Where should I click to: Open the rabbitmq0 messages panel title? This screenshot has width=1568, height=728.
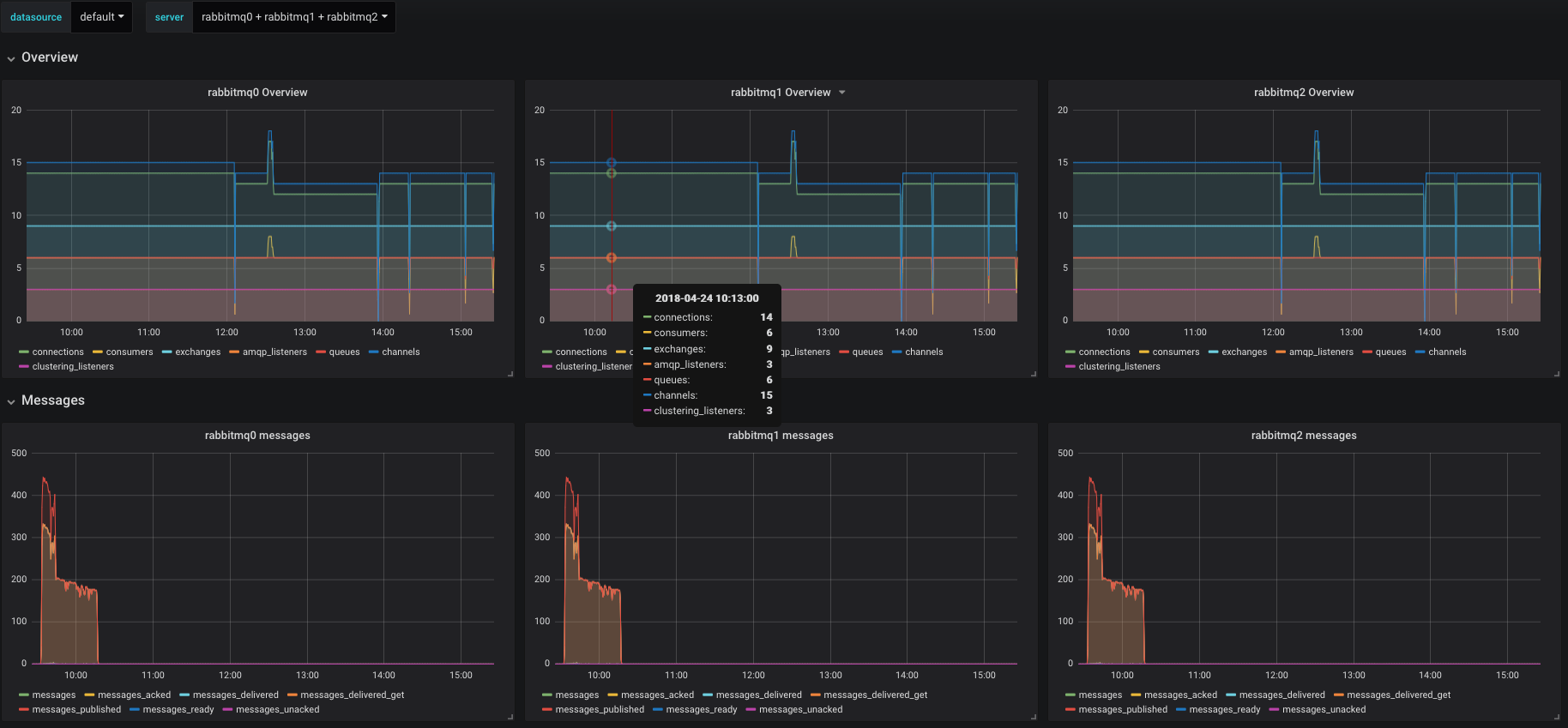(257, 436)
